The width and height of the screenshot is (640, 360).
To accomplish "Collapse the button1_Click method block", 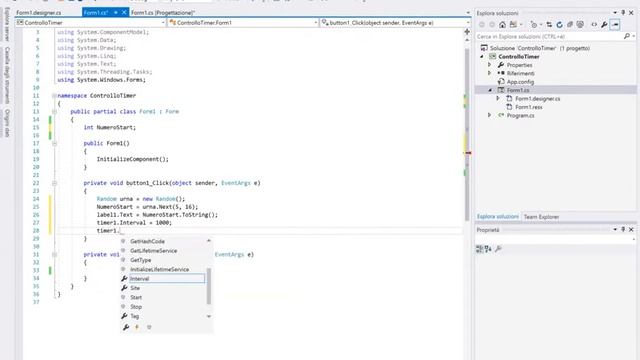I will point(54,183).
